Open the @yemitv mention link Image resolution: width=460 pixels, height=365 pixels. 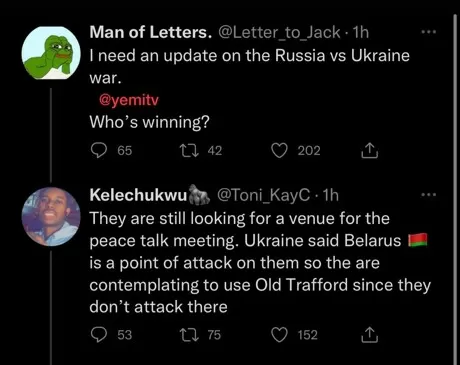pyautogui.click(x=129, y=100)
